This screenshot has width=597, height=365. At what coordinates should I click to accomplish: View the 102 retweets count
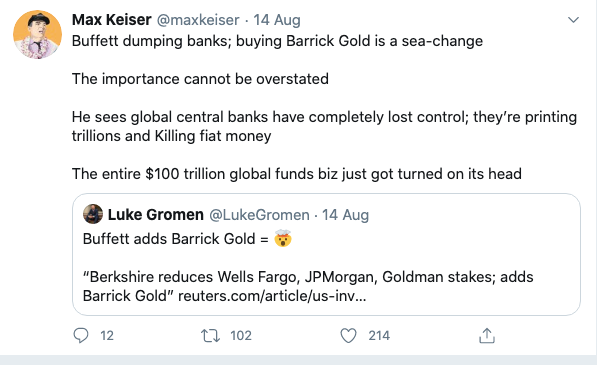tap(241, 335)
